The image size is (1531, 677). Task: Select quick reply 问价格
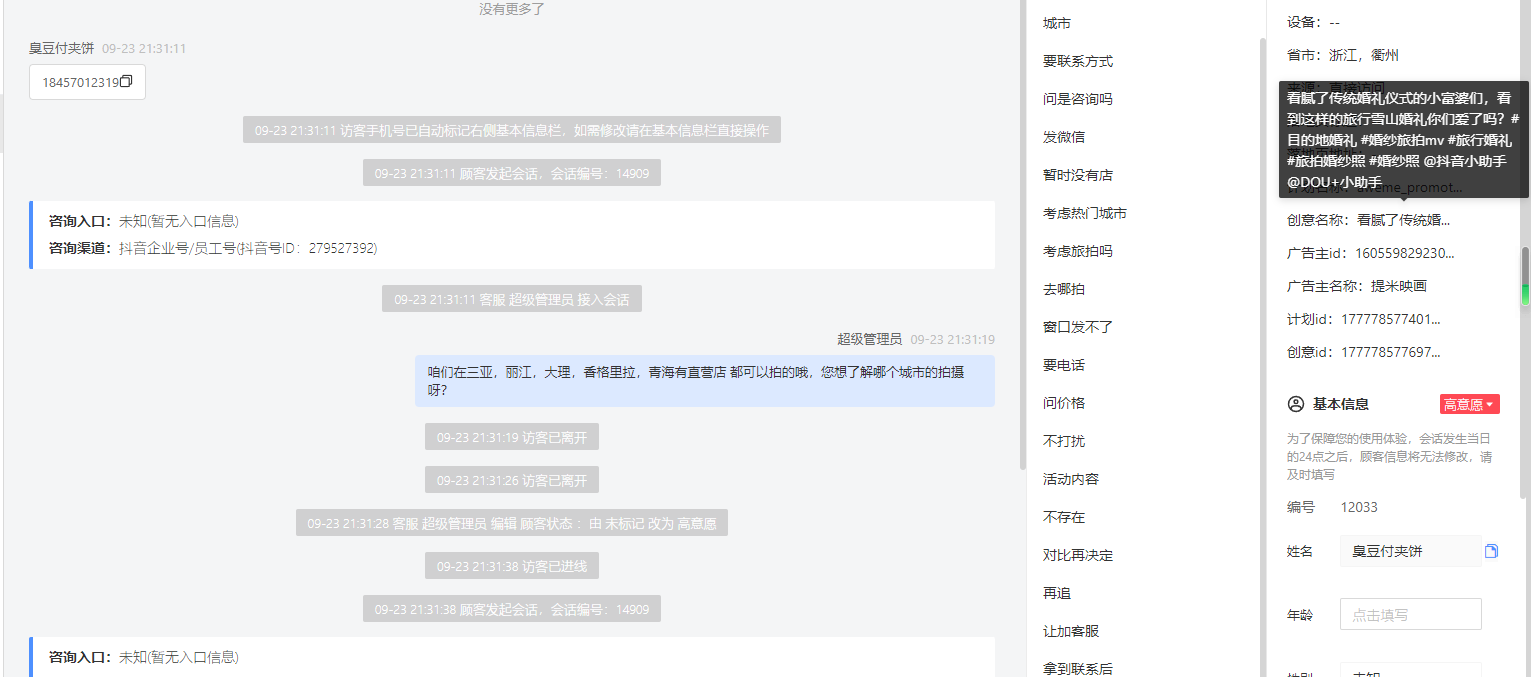[x=1064, y=403]
